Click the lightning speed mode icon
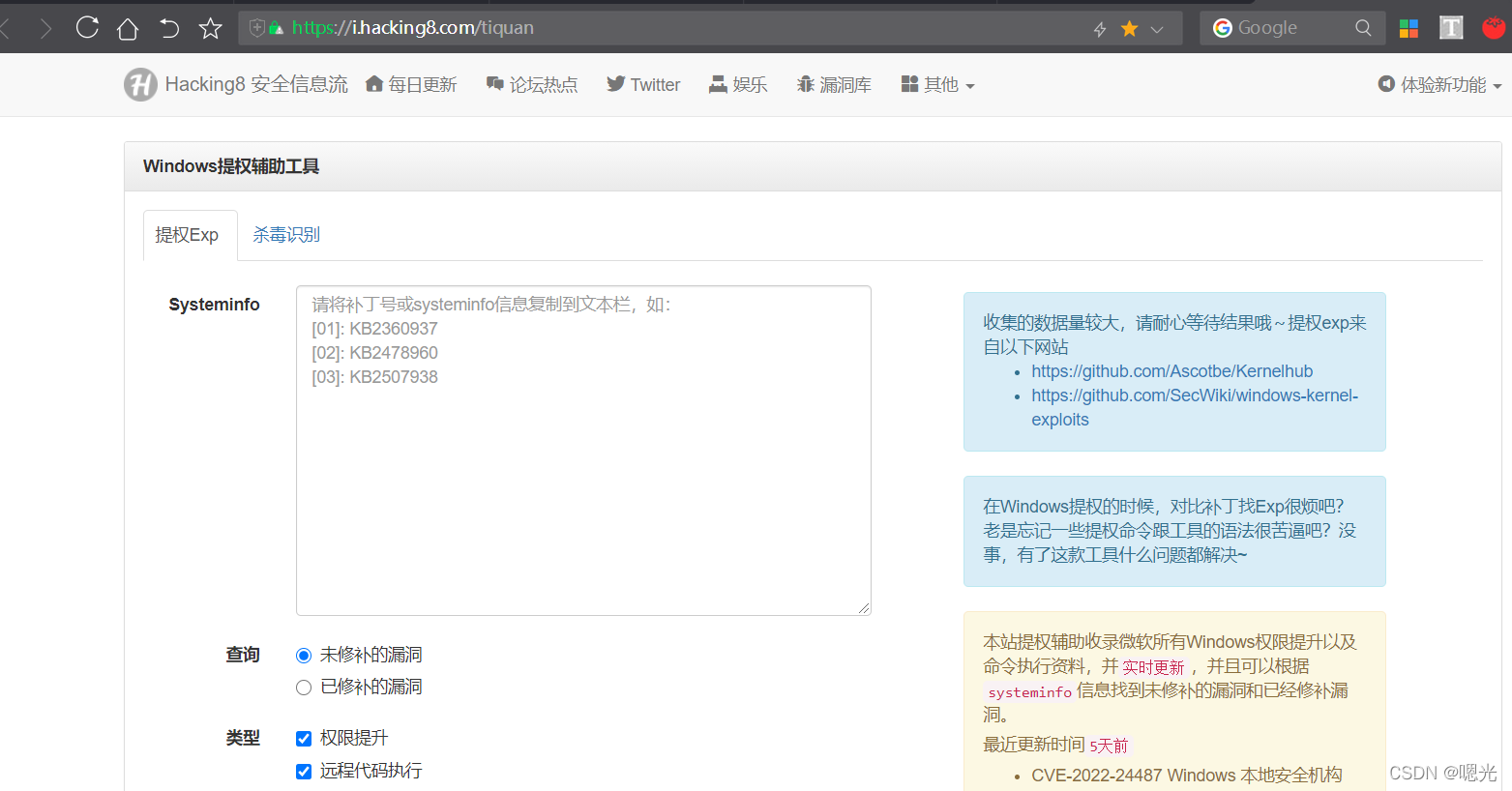Screen dimensions: 1512x791 click(1100, 29)
